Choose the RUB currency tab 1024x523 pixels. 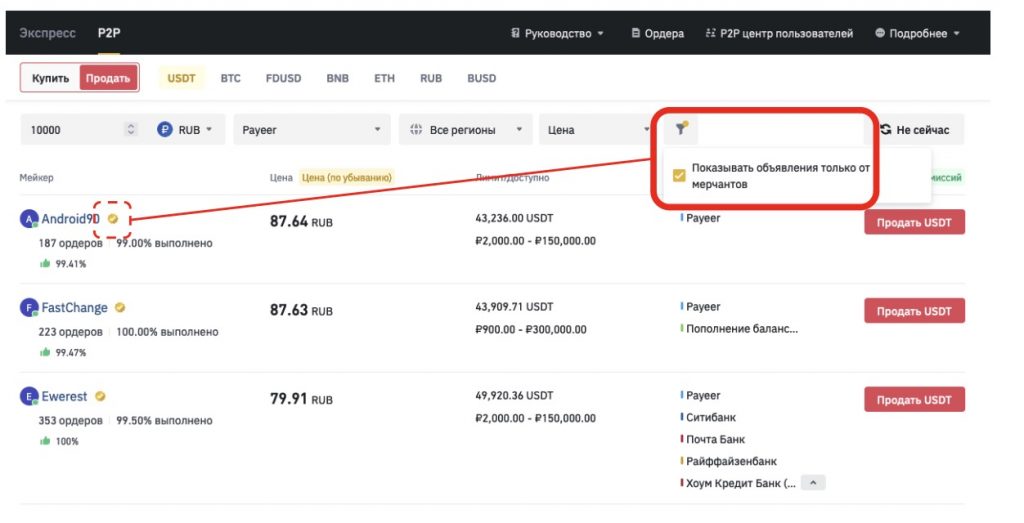[x=431, y=78]
